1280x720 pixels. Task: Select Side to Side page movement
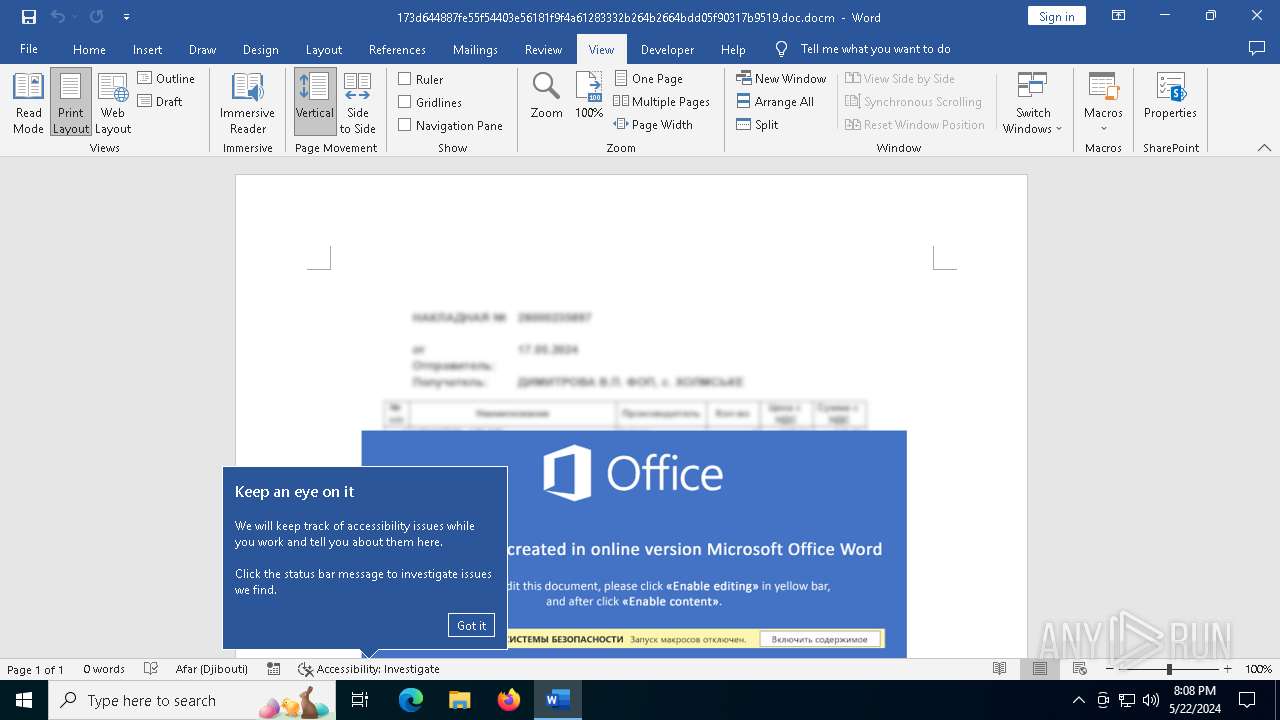(x=358, y=103)
